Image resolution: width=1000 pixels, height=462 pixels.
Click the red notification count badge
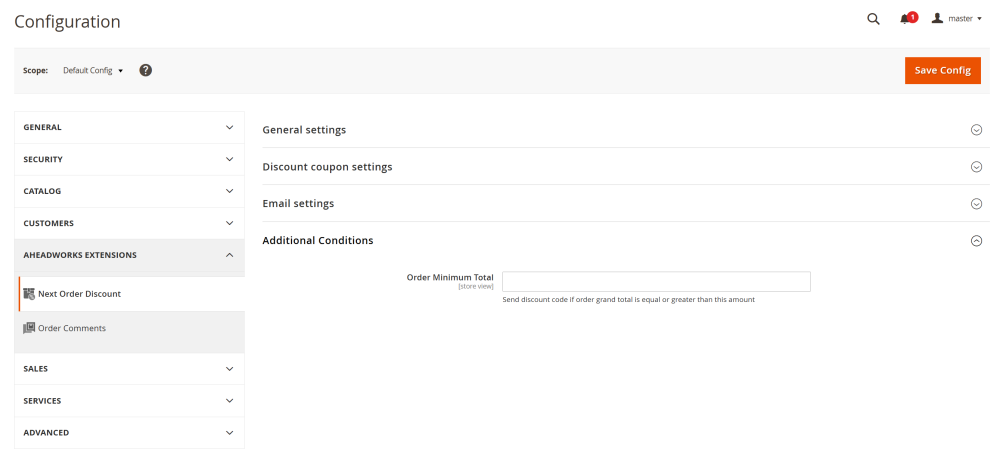(x=913, y=17)
